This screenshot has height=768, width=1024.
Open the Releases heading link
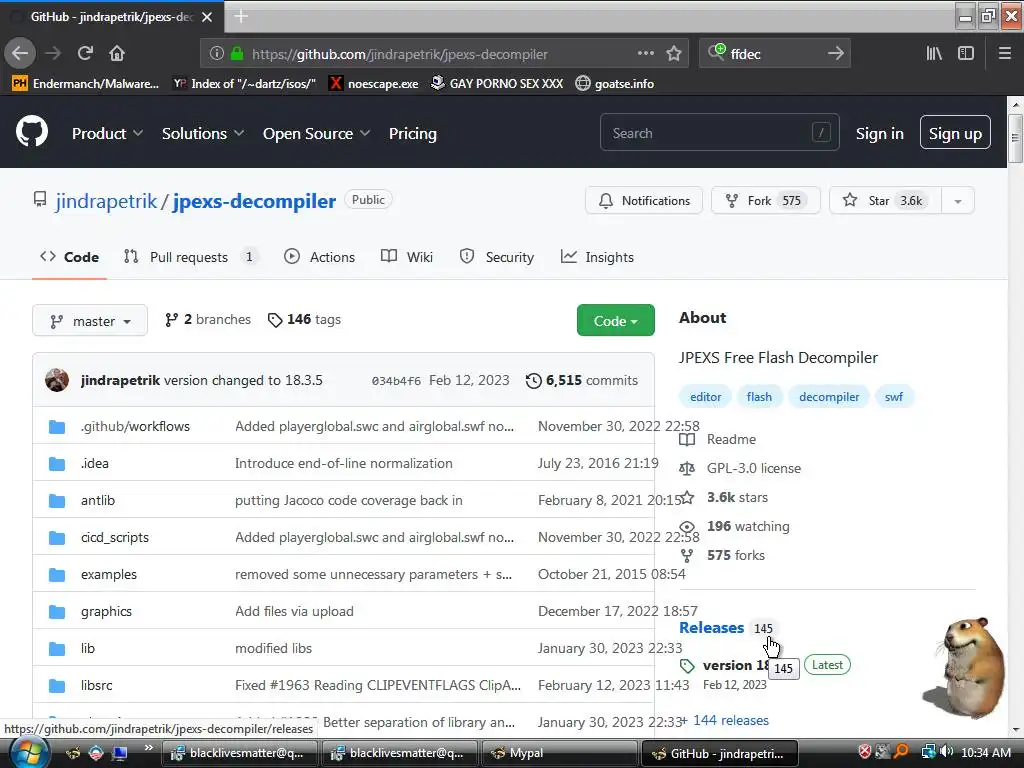click(x=711, y=628)
